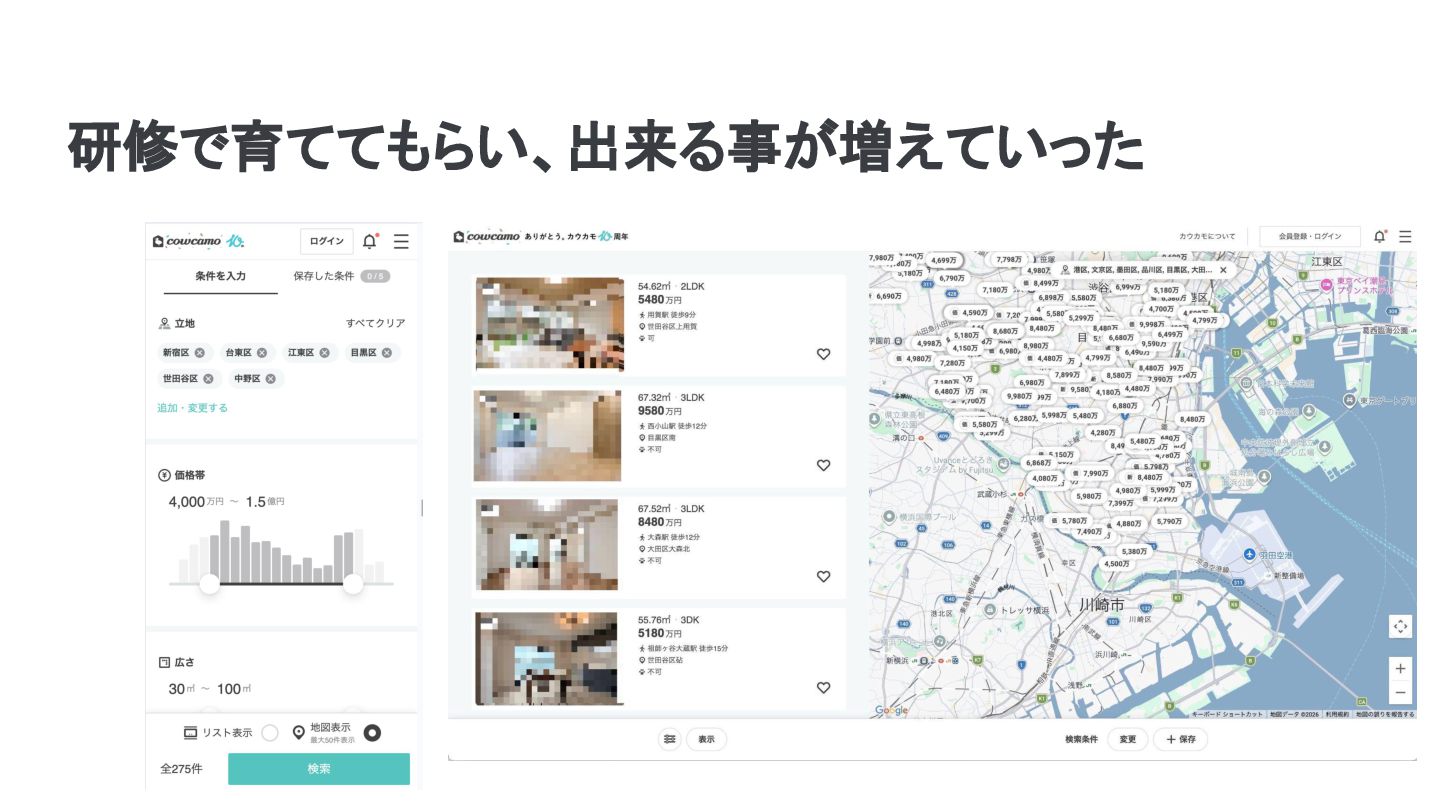Remove the 世田谷区 location chip

(x=208, y=379)
